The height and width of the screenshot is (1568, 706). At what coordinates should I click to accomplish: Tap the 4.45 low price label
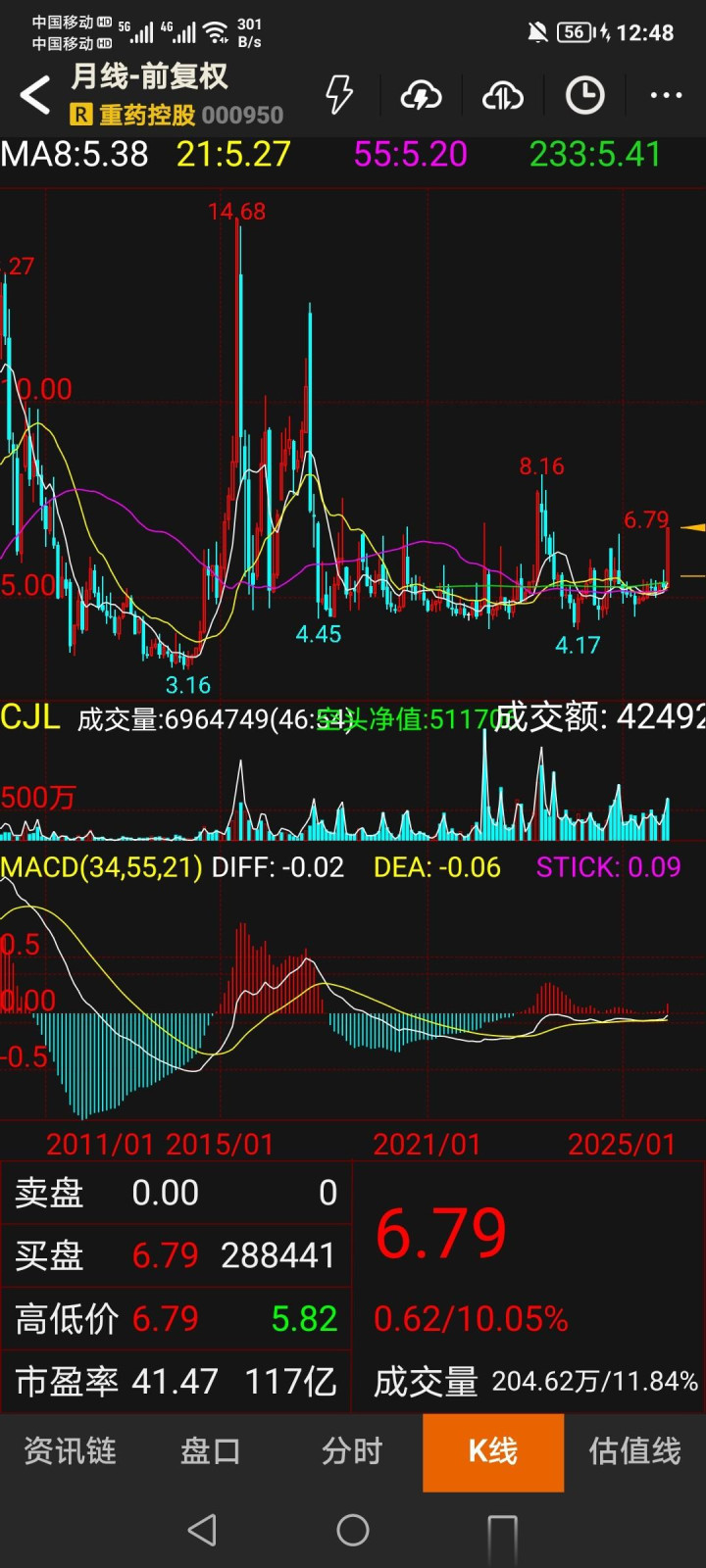319,634
